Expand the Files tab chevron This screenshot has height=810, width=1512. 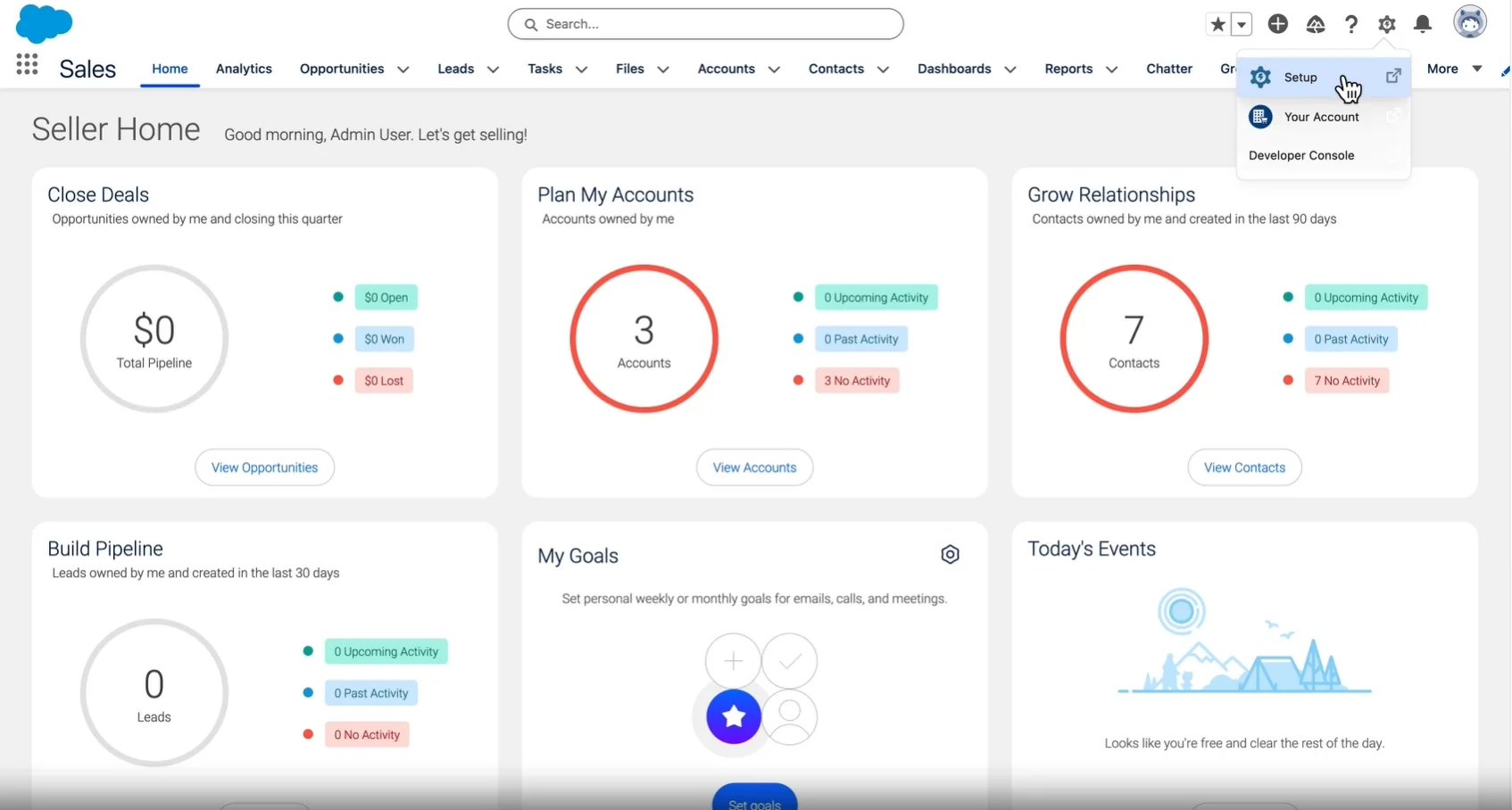(663, 70)
